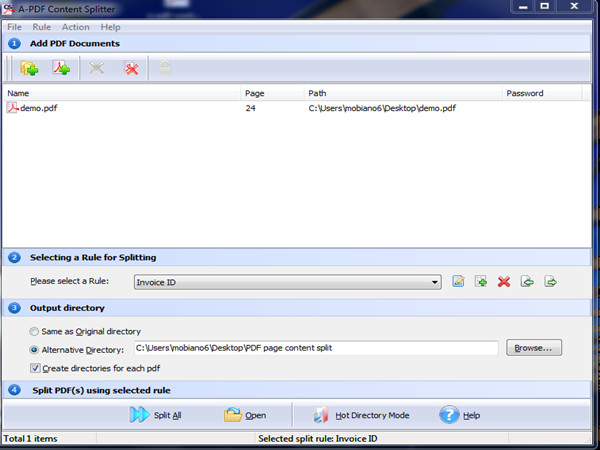Click the Name column header
This screenshot has width=600, height=450.
click(122, 93)
